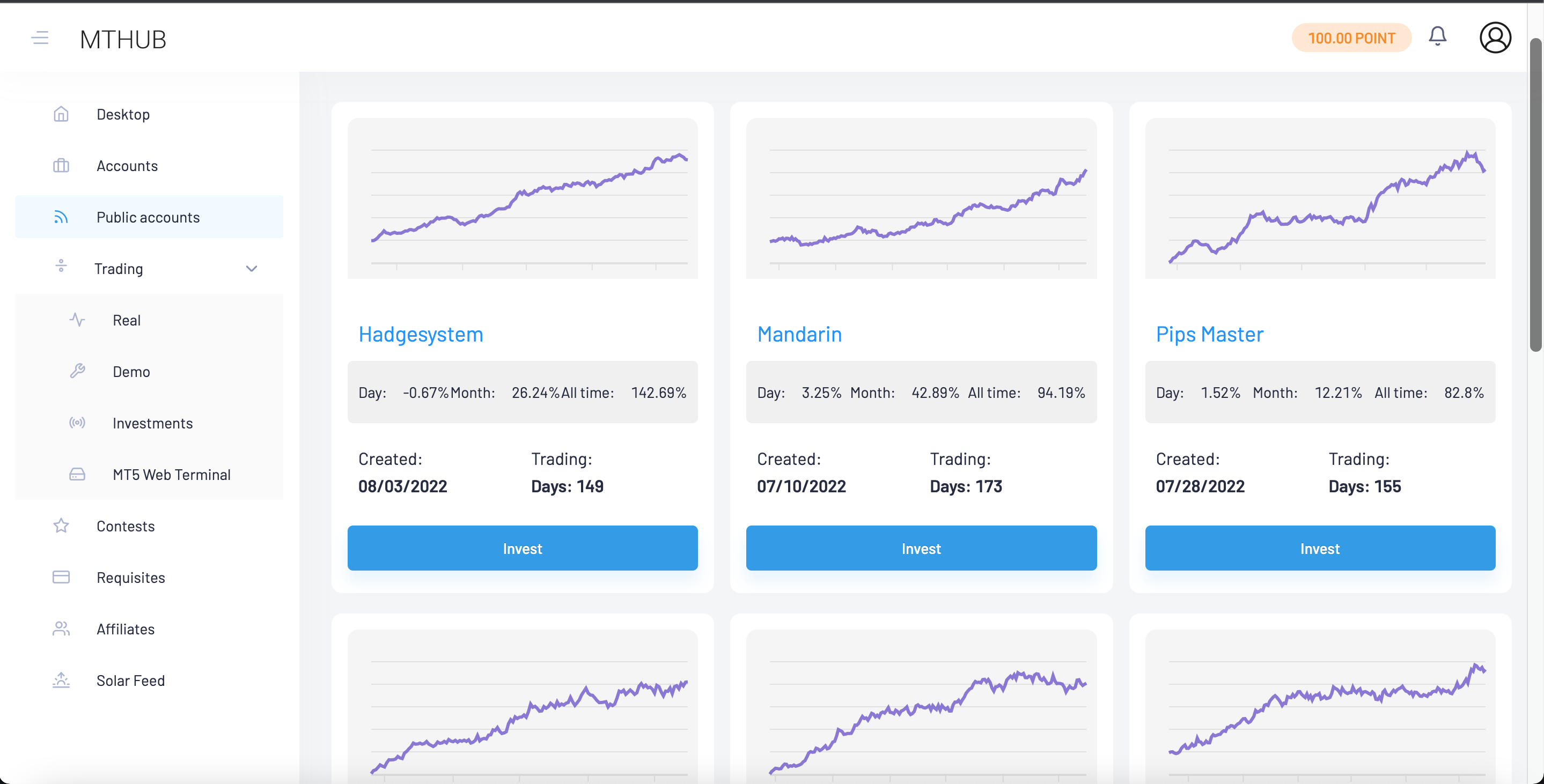The height and width of the screenshot is (784, 1544).
Task: Open the Mandarin account link
Action: 799,334
